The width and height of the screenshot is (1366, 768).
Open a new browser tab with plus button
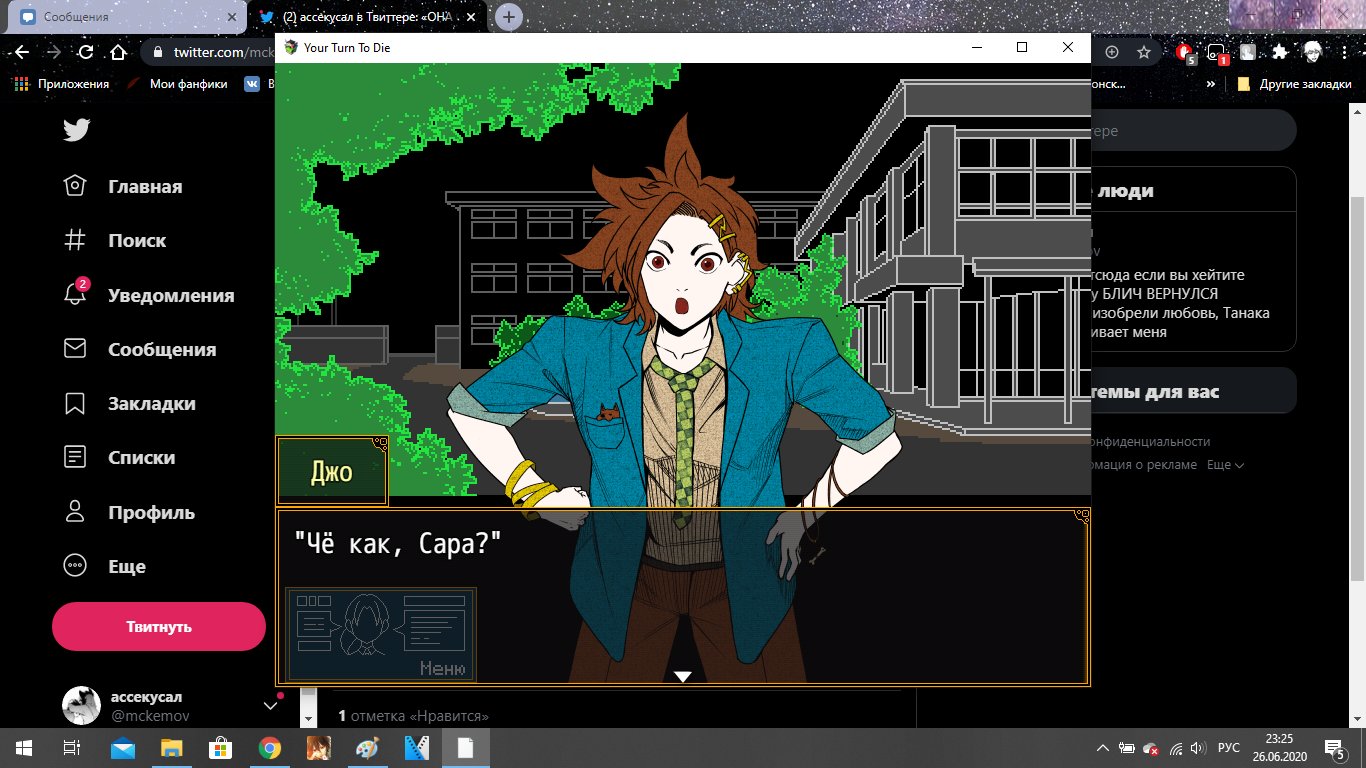pyautogui.click(x=509, y=17)
